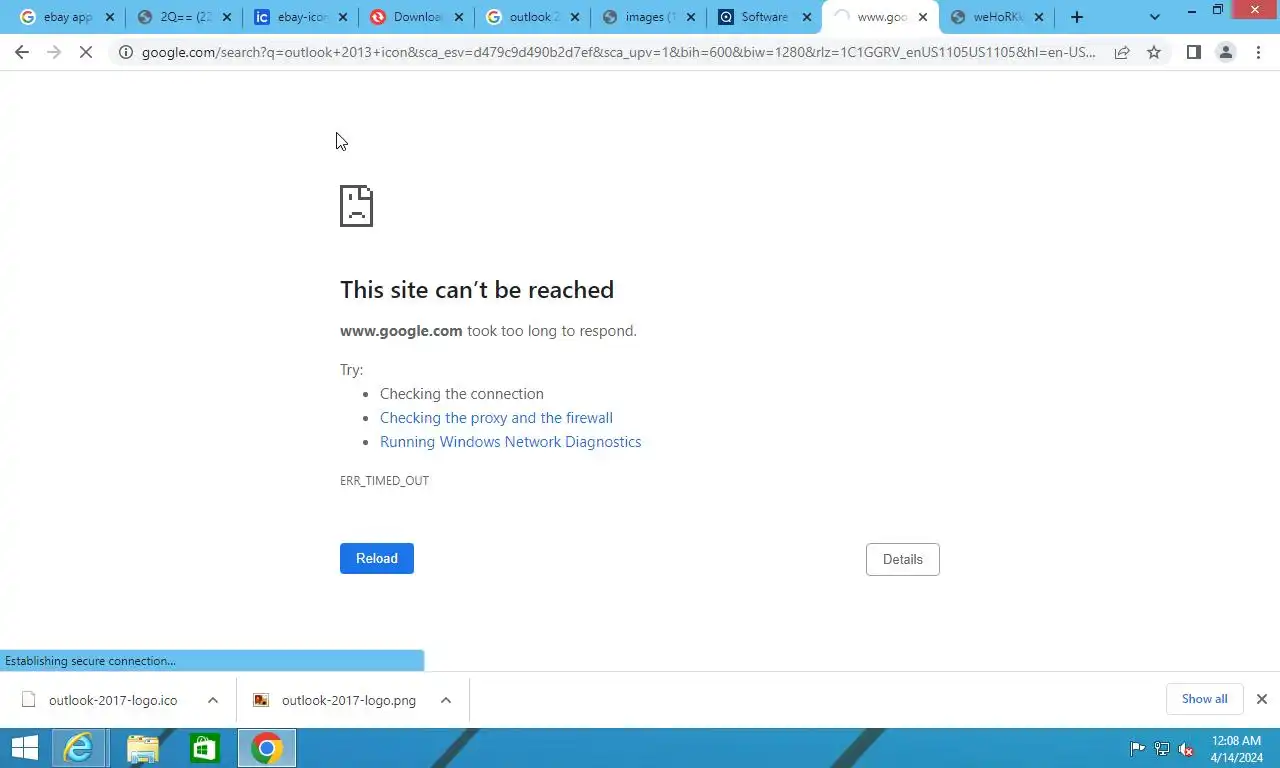
Task: Click the 'This site can't be reached' heading
Action: pyautogui.click(x=477, y=290)
